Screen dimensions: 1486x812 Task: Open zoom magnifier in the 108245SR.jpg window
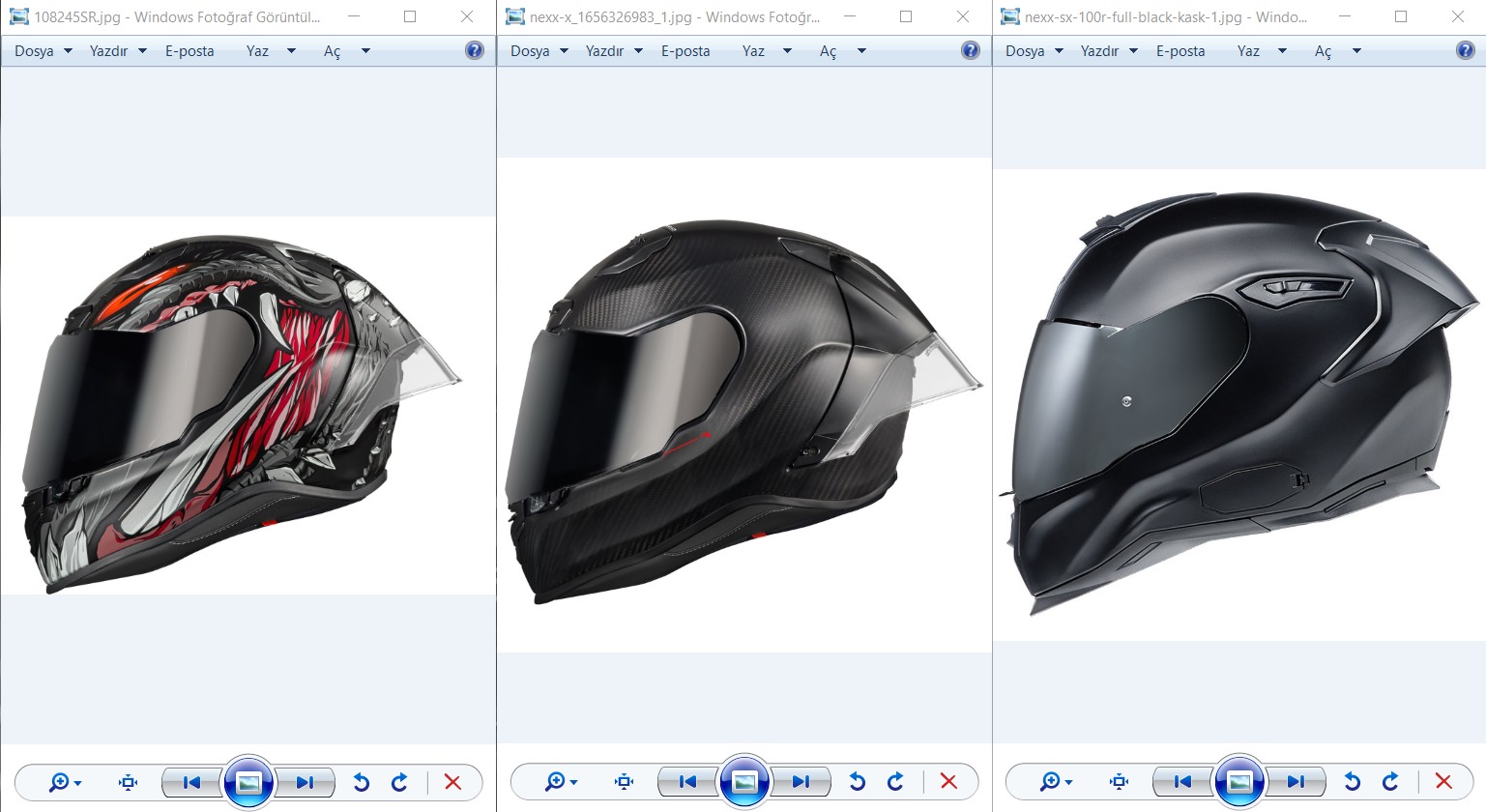click(65, 782)
